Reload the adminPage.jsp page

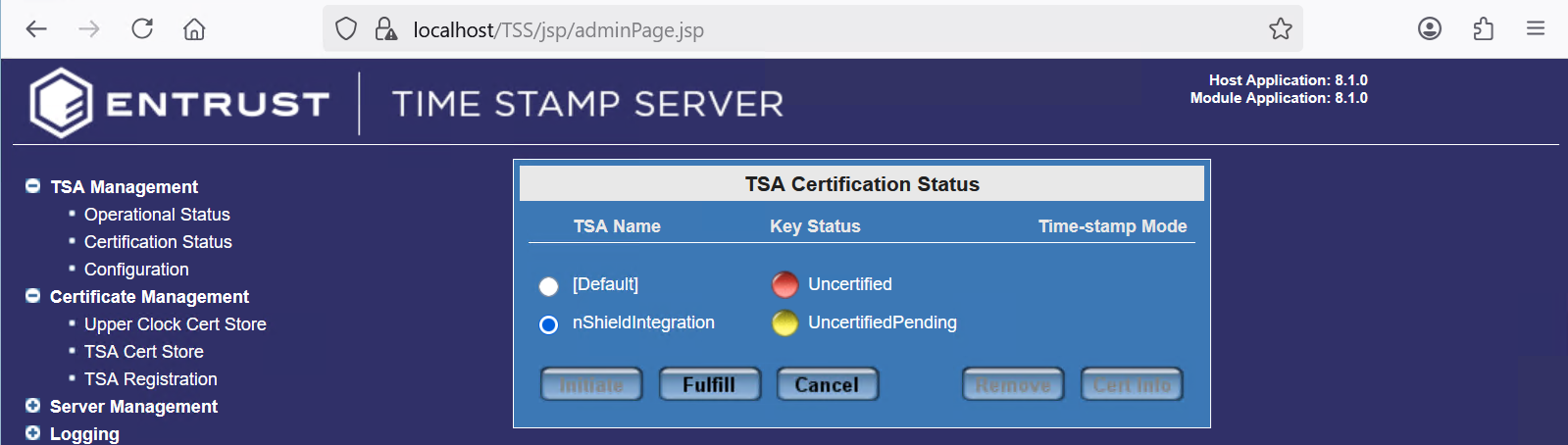(142, 28)
